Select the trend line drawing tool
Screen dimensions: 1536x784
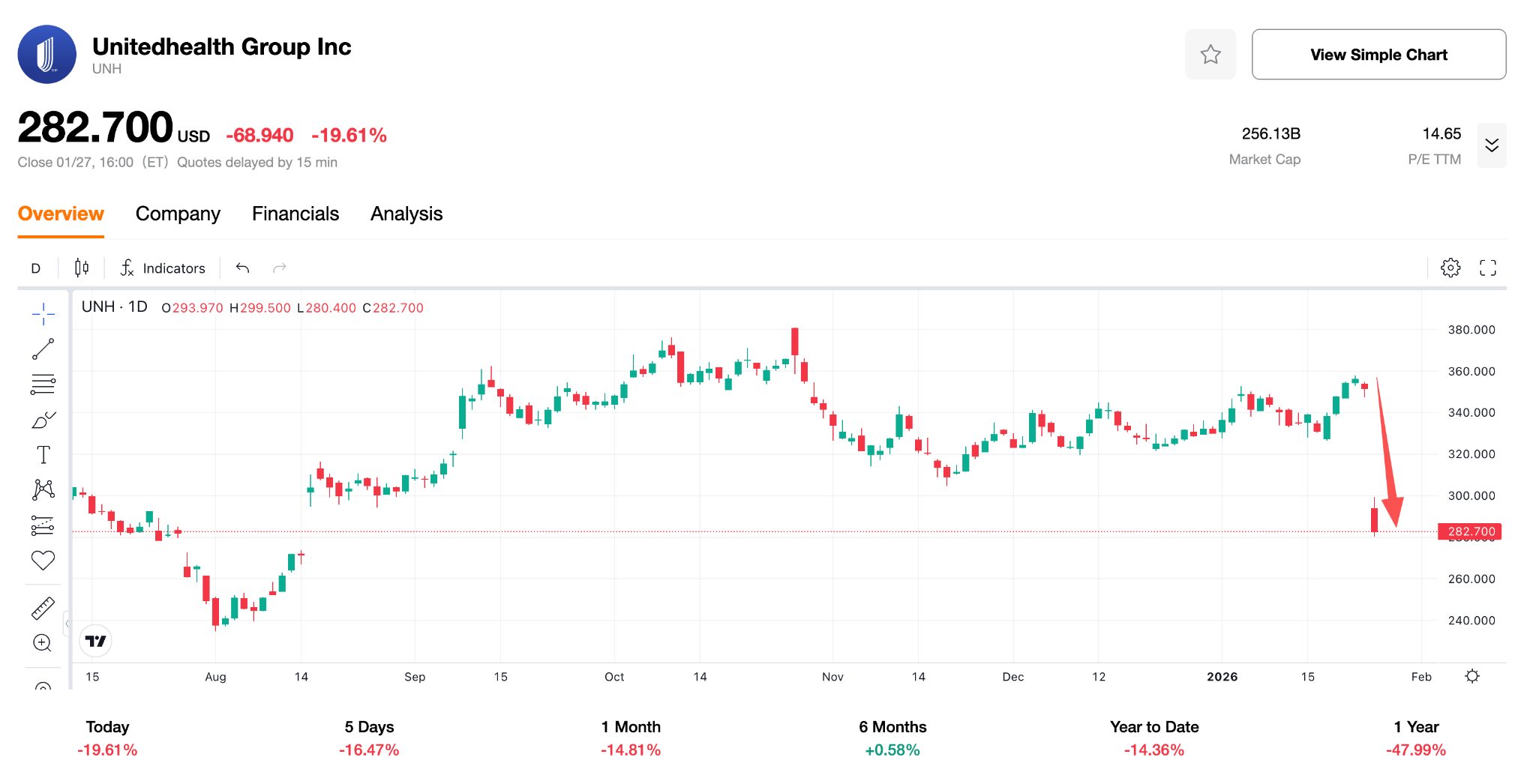pyautogui.click(x=43, y=349)
